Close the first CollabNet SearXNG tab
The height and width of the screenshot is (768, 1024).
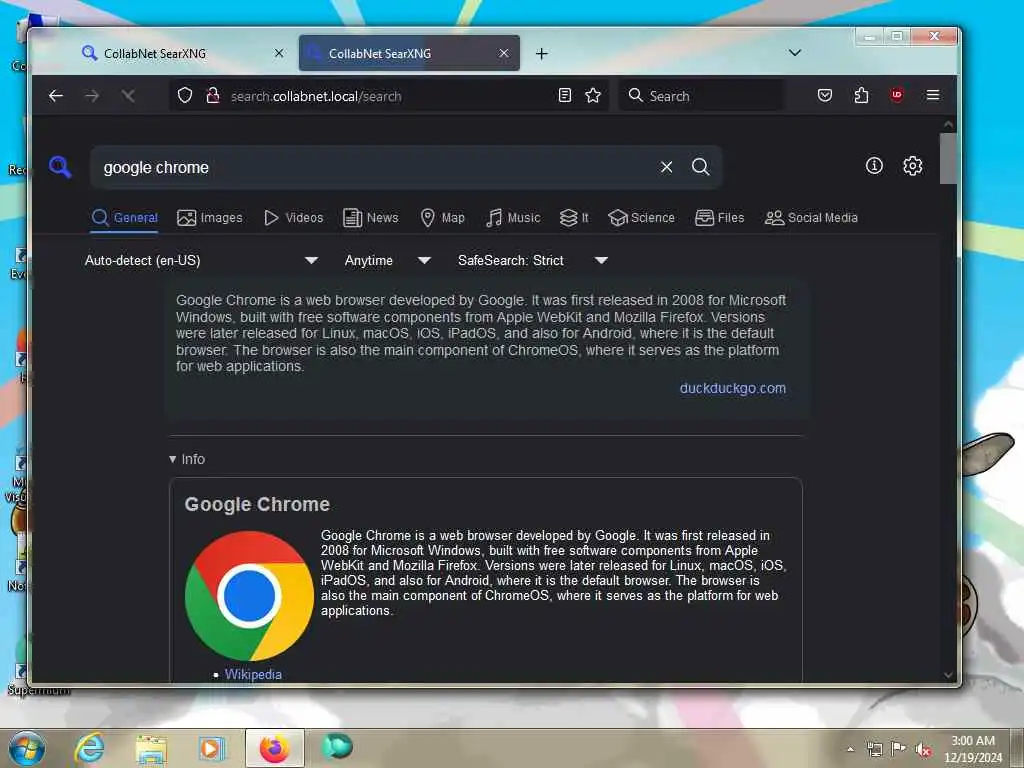tap(279, 53)
